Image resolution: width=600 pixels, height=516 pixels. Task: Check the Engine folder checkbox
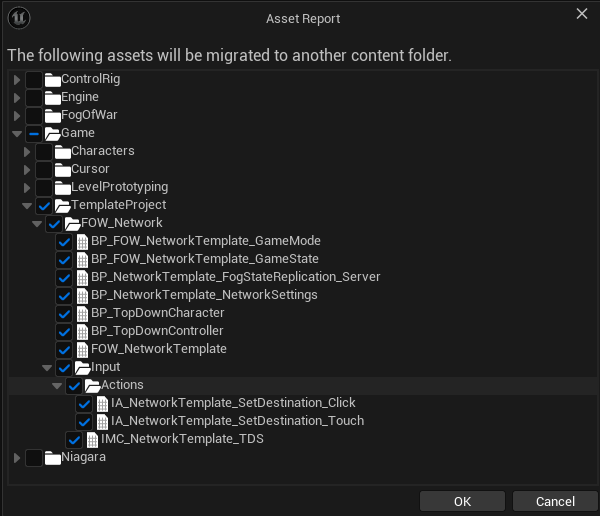(x=34, y=98)
